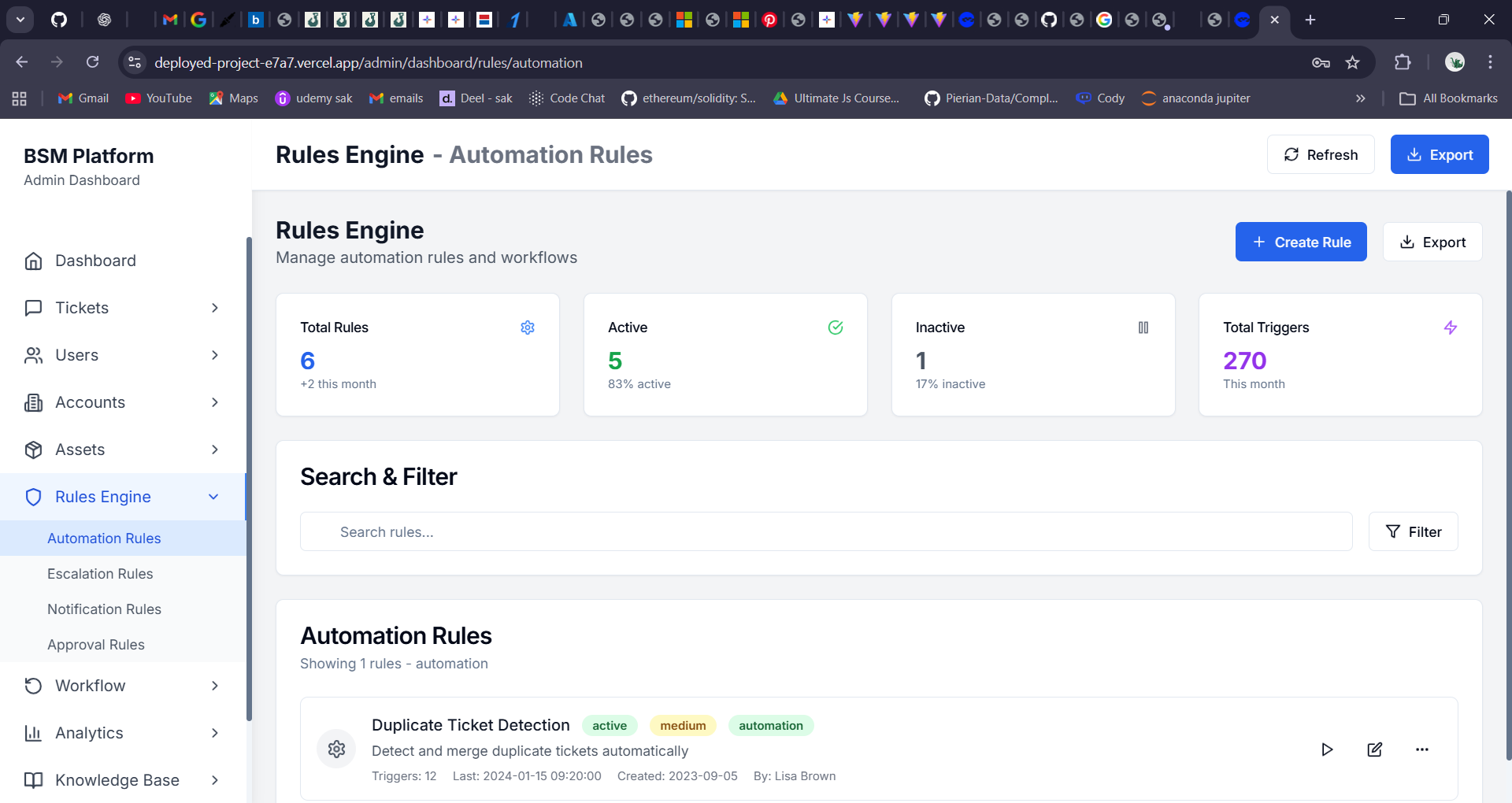
Task: Click the blue Export button in header
Action: point(1440,154)
